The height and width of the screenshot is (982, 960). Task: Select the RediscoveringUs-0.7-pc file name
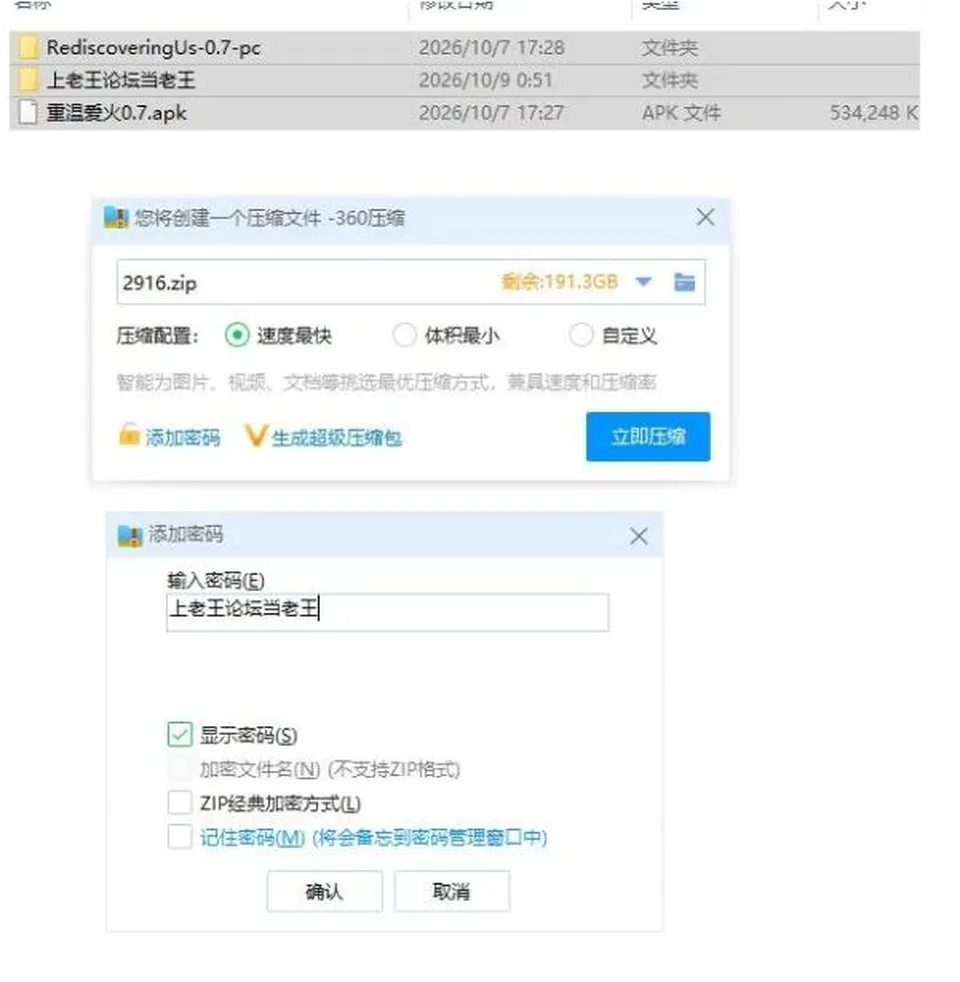click(x=153, y=48)
